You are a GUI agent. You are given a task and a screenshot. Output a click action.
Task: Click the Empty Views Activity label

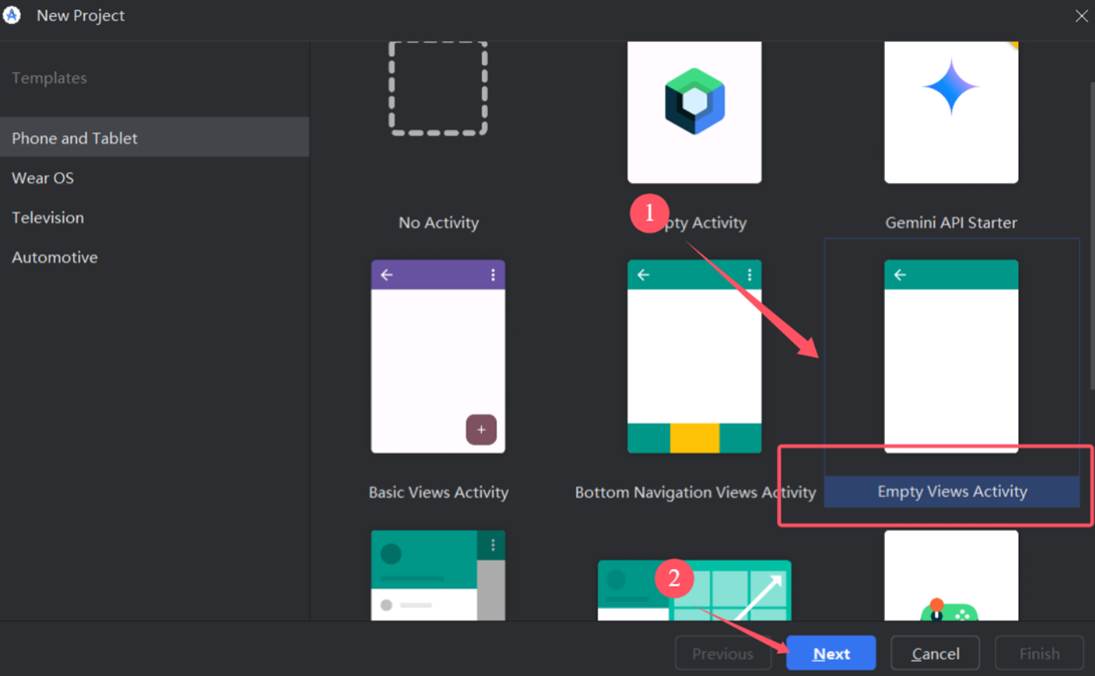point(952,492)
